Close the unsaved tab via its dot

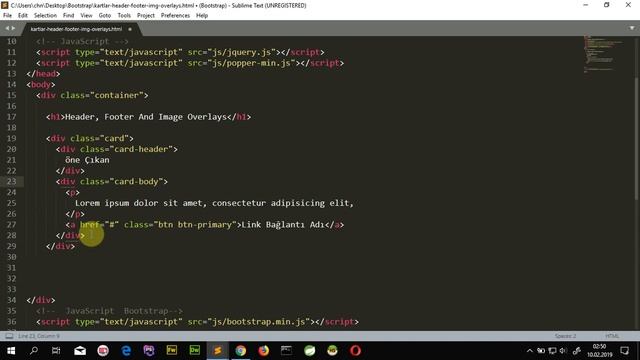click(130, 29)
